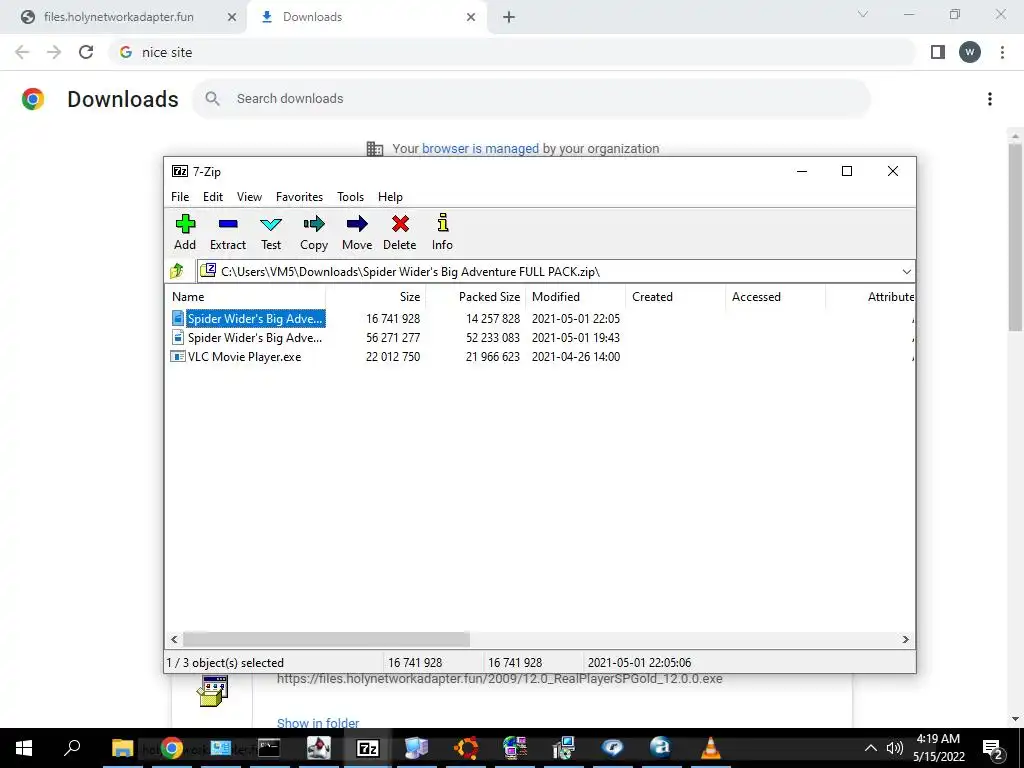Viewport: 1024px width, 768px height.
Task: Open Chrome three-dot main menu
Action: [1002, 52]
